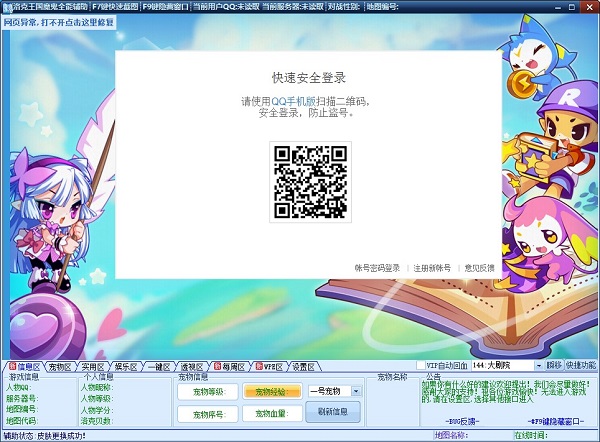
Task: Click the F9键隐藏窗口 link
Action: point(556,421)
